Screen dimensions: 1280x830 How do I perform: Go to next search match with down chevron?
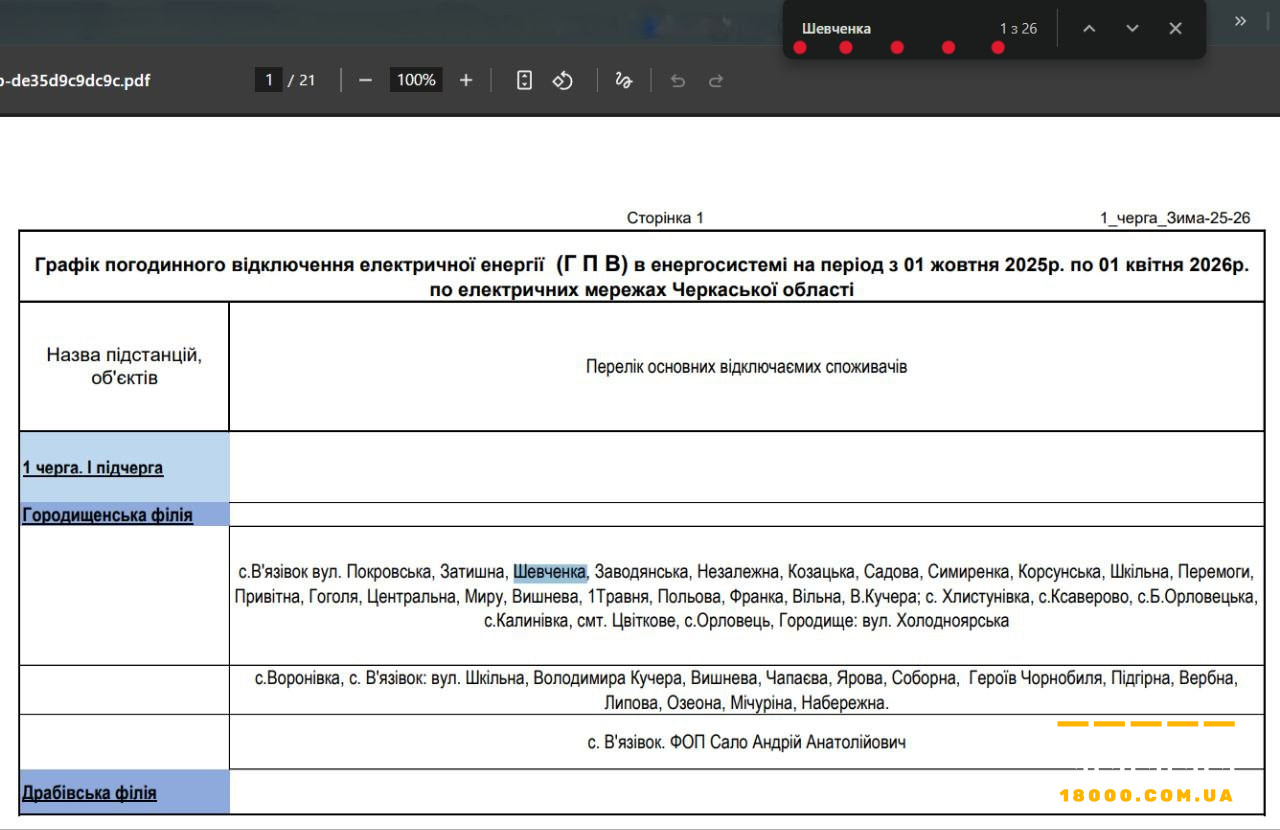click(x=1132, y=28)
